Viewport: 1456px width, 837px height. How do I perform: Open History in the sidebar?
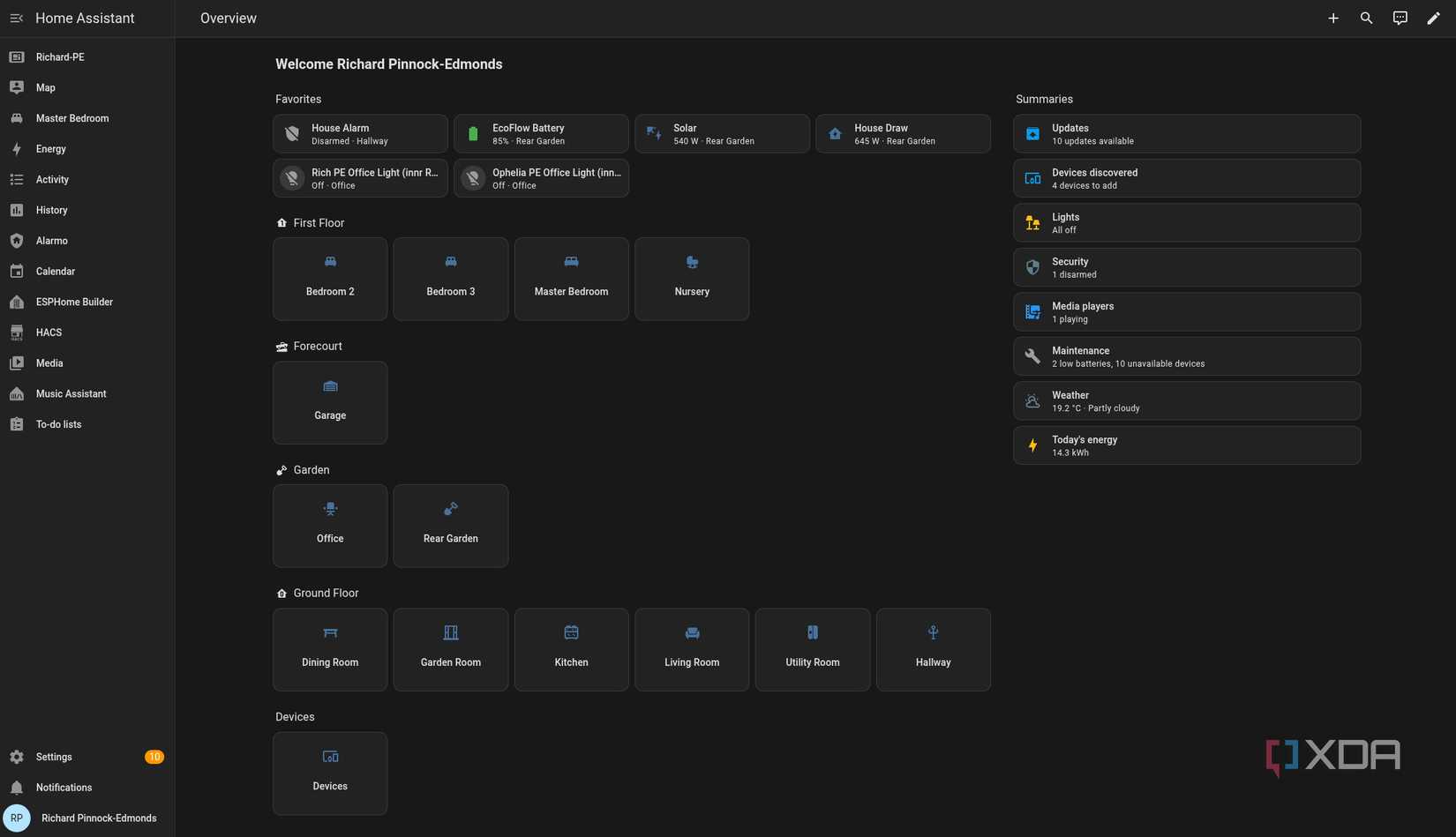(x=87, y=210)
